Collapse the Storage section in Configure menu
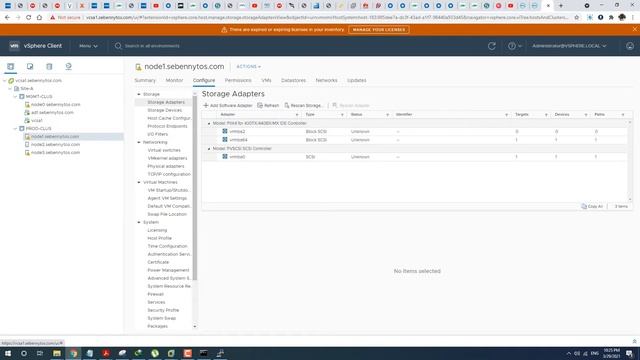This screenshot has width=640, height=360. click(x=139, y=94)
